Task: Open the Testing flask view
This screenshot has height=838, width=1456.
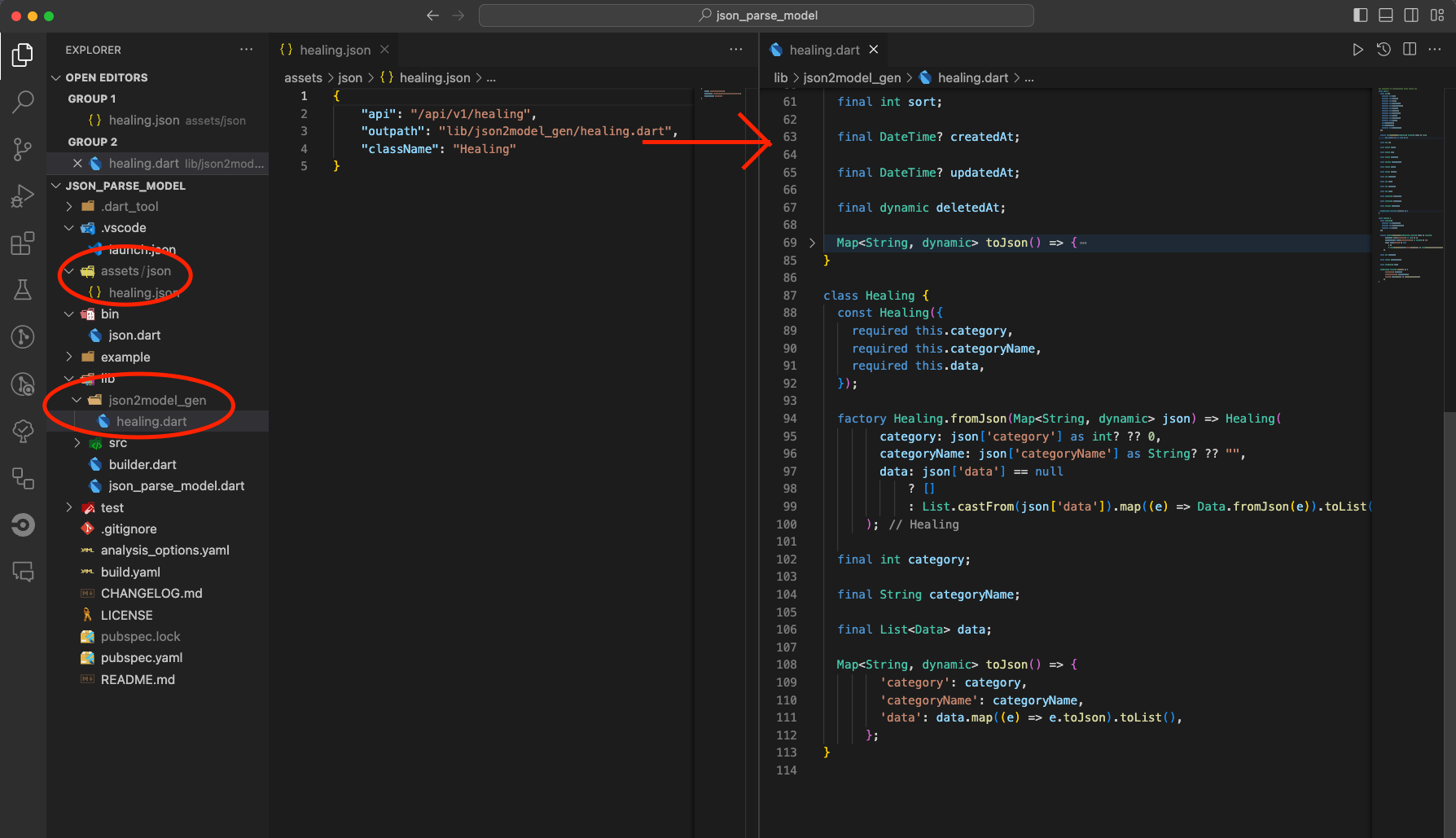Action: coord(23,290)
